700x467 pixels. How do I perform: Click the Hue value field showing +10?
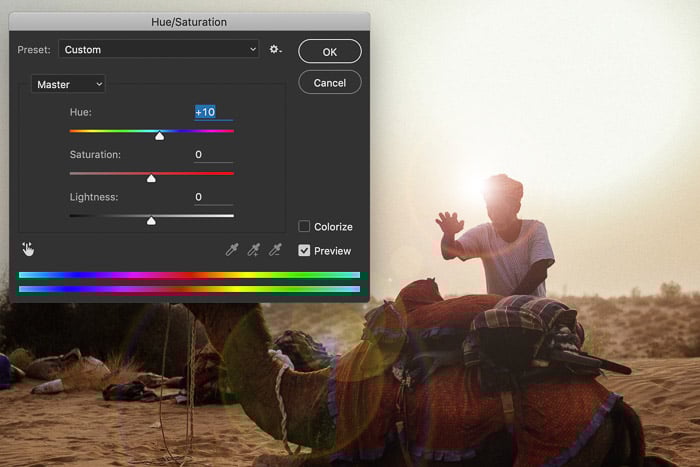pos(213,112)
